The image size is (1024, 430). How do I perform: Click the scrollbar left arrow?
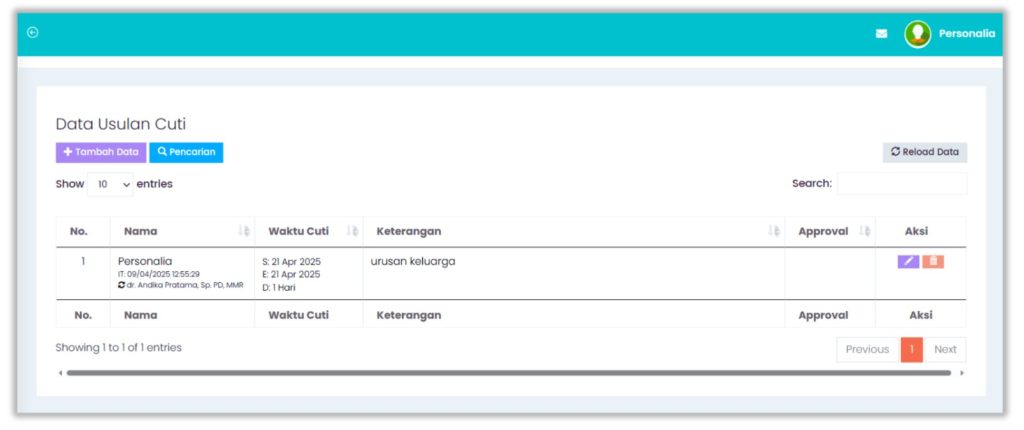coord(60,373)
